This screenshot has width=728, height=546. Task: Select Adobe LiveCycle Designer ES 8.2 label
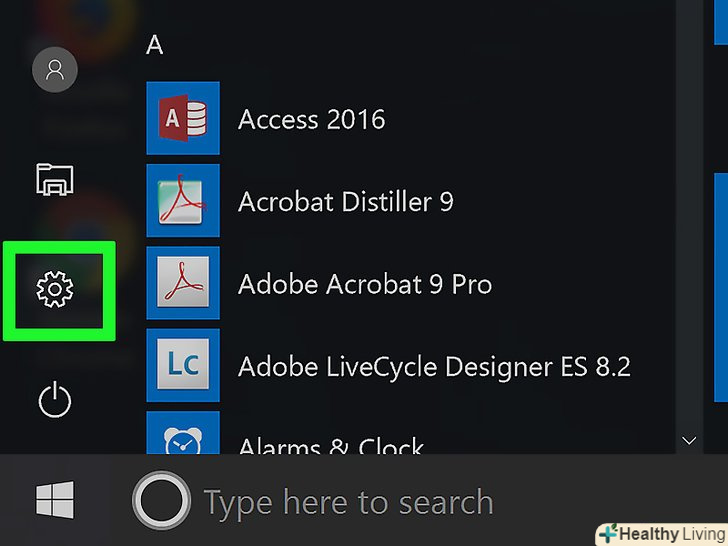click(434, 367)
